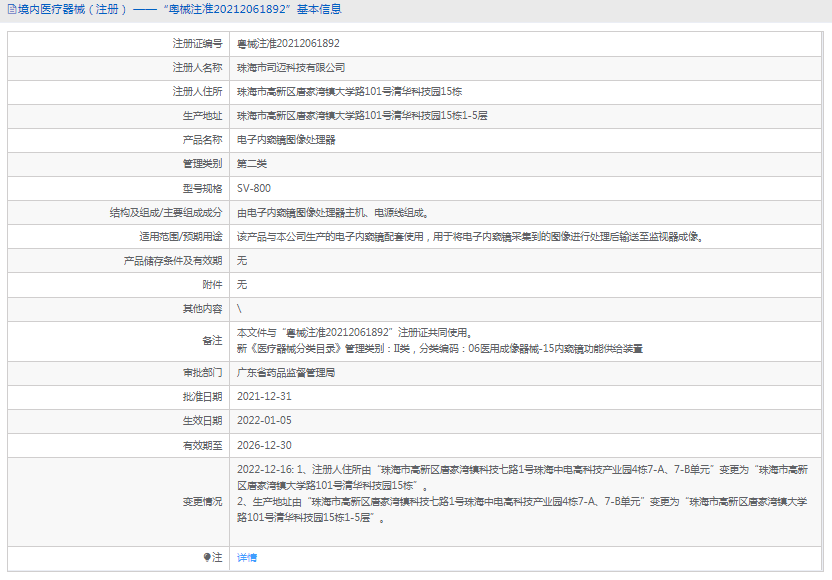The width and height of the screenshot is (832, 580).
Task: Click the 产品名称 label
Action: tap(202, 140)
